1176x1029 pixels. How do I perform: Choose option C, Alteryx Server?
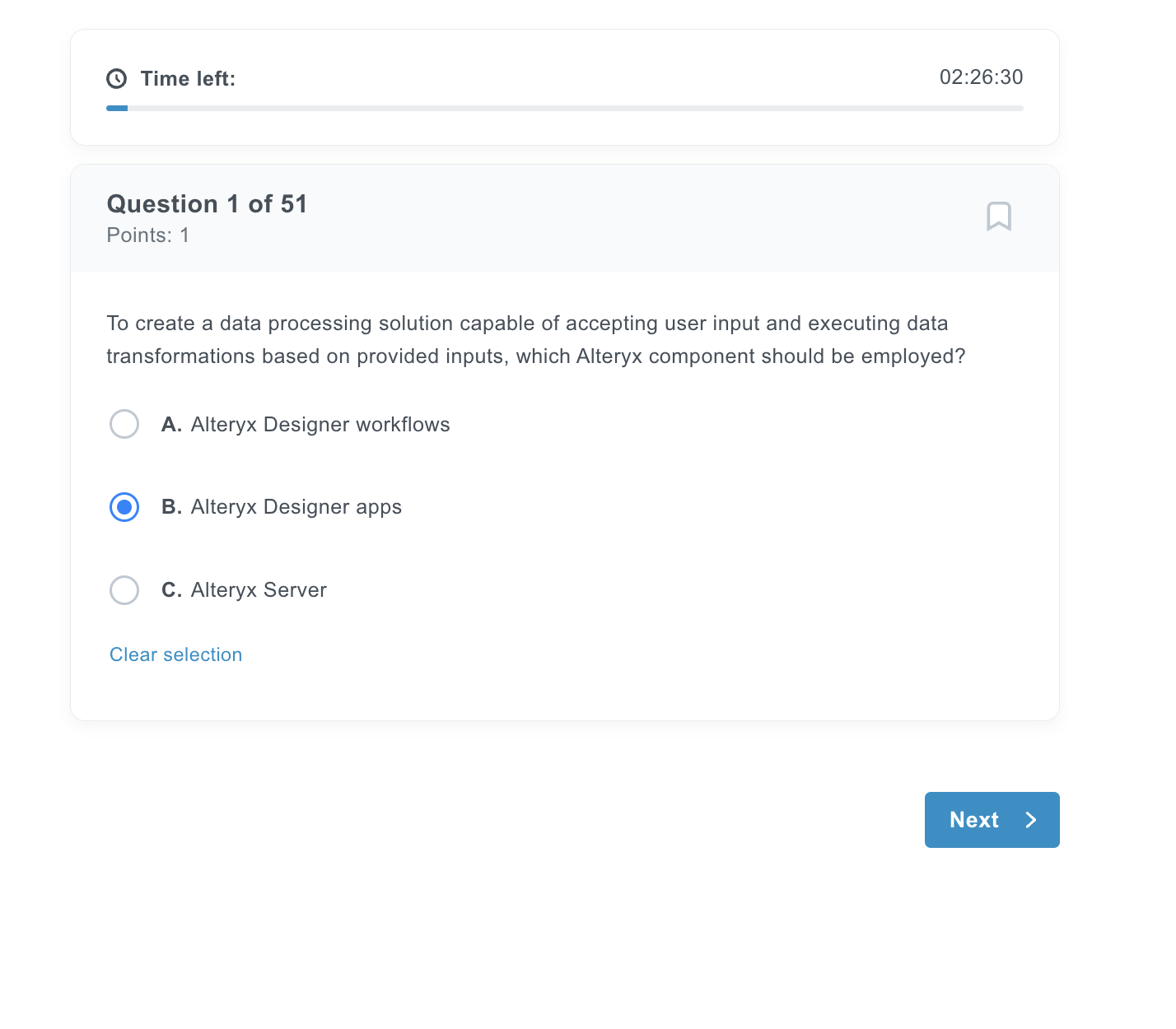tap(124, 590)
